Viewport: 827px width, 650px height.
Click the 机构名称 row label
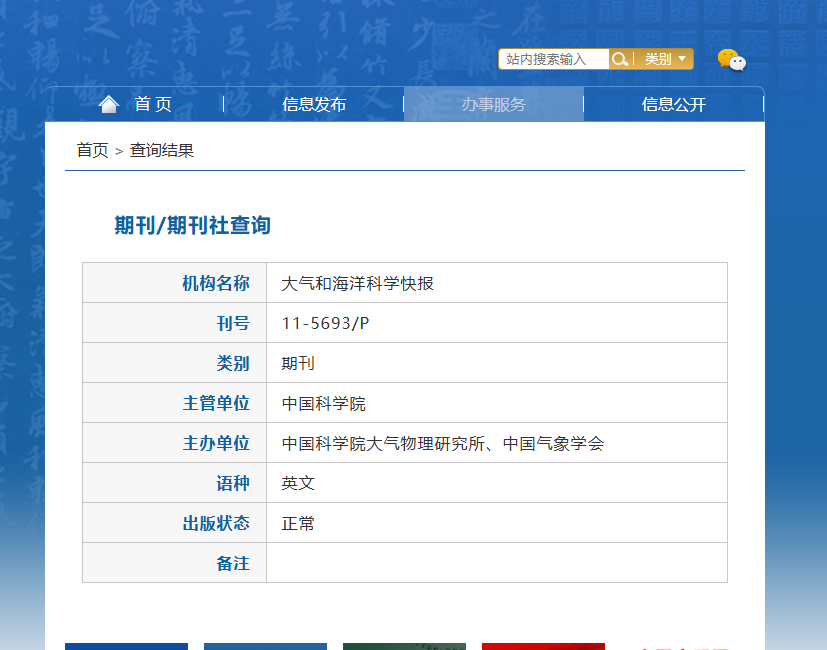pos(216,283)
